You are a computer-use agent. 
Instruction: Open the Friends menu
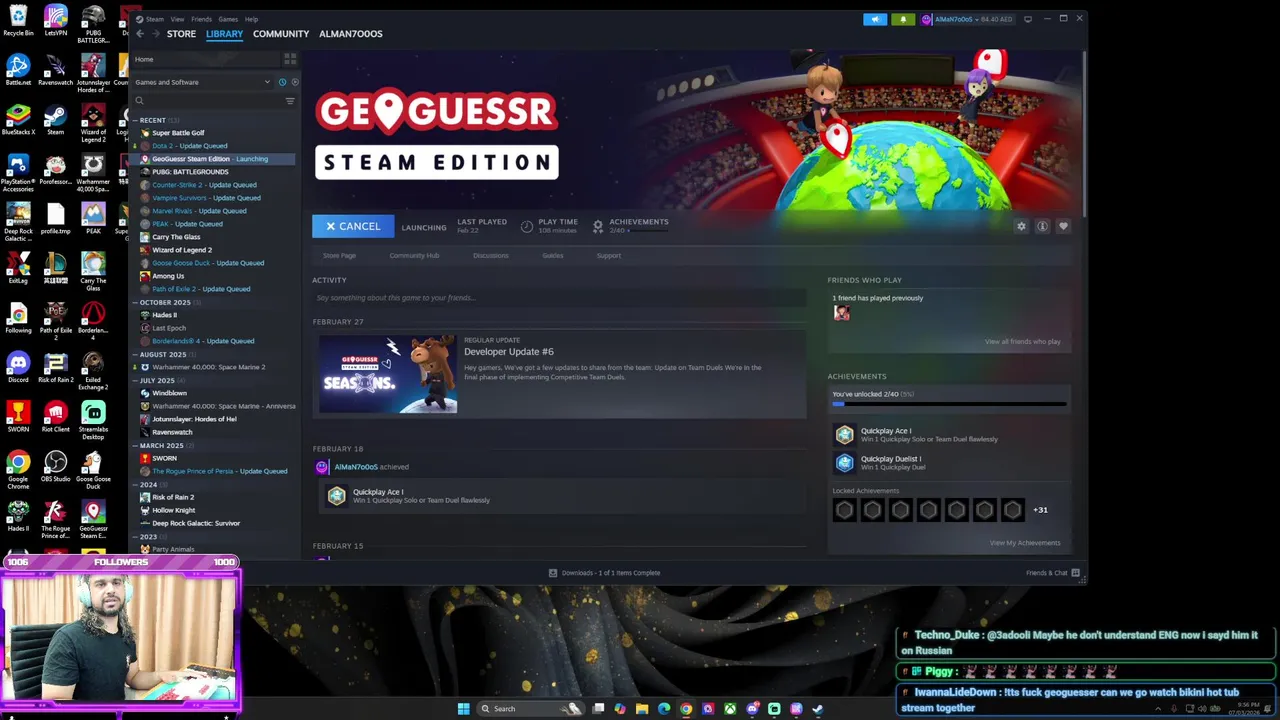201,19
